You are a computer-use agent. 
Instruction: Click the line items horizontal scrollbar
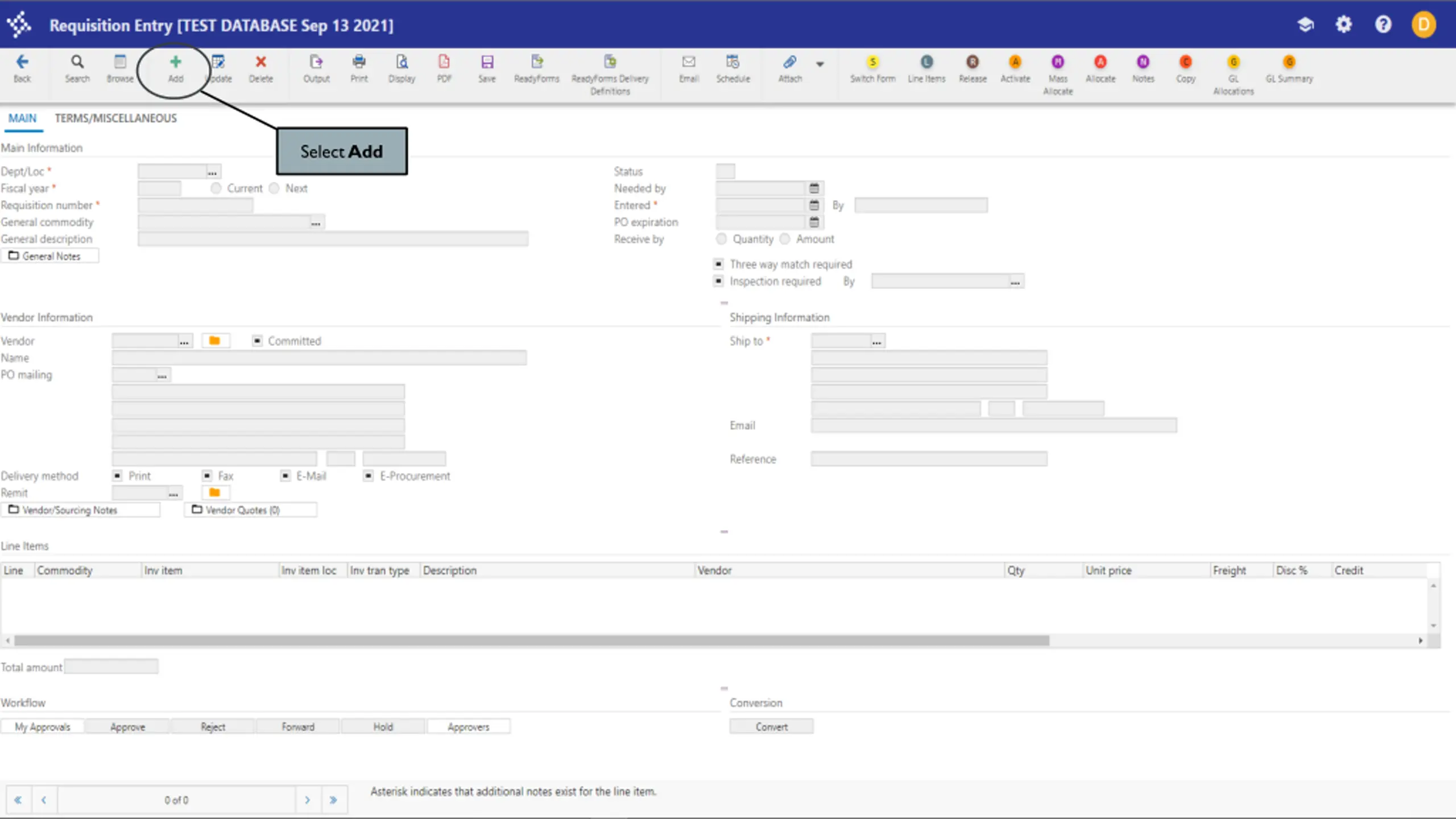531,640
